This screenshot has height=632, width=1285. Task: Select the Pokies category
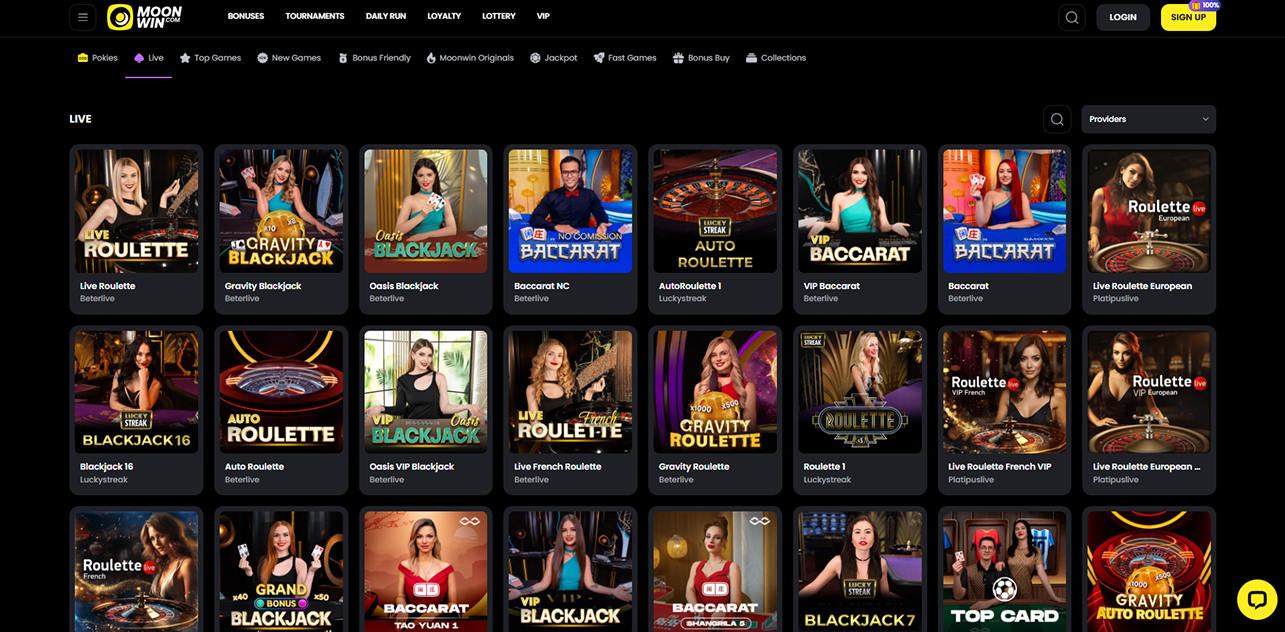click(x=98, y=58)
